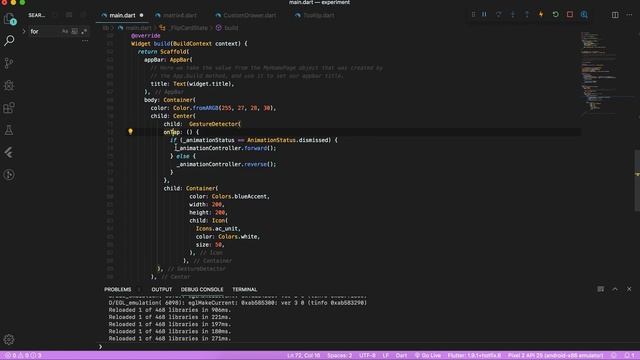This screenshot has width=640, height=360.
Task: Toggle Use Regular Expression in search
Action: coord(84,31)
